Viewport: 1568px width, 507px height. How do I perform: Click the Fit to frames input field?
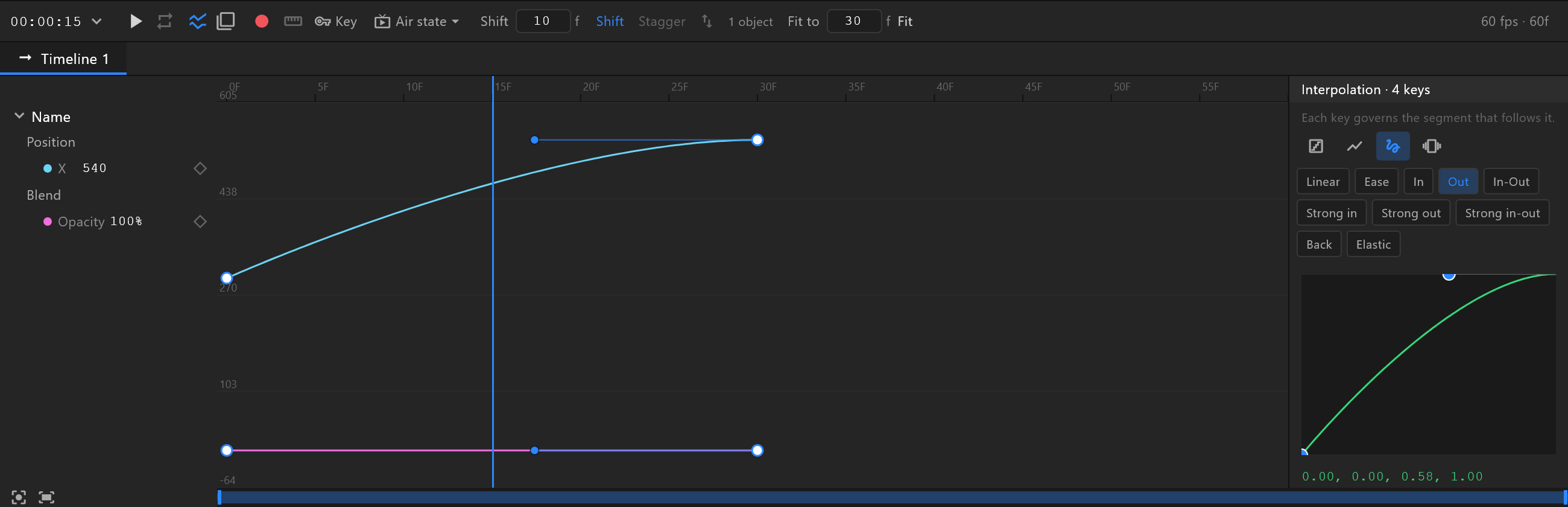point(854,21)
